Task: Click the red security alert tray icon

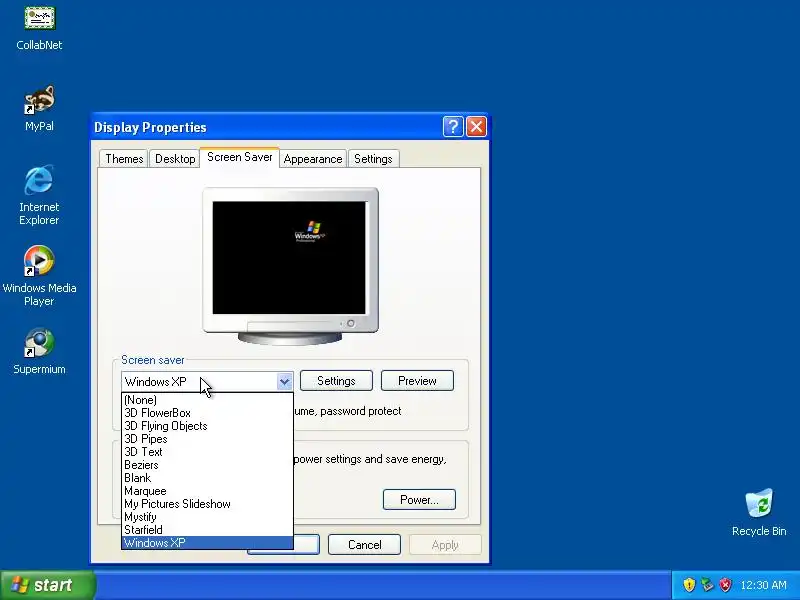Action: [x=725, y=585]
